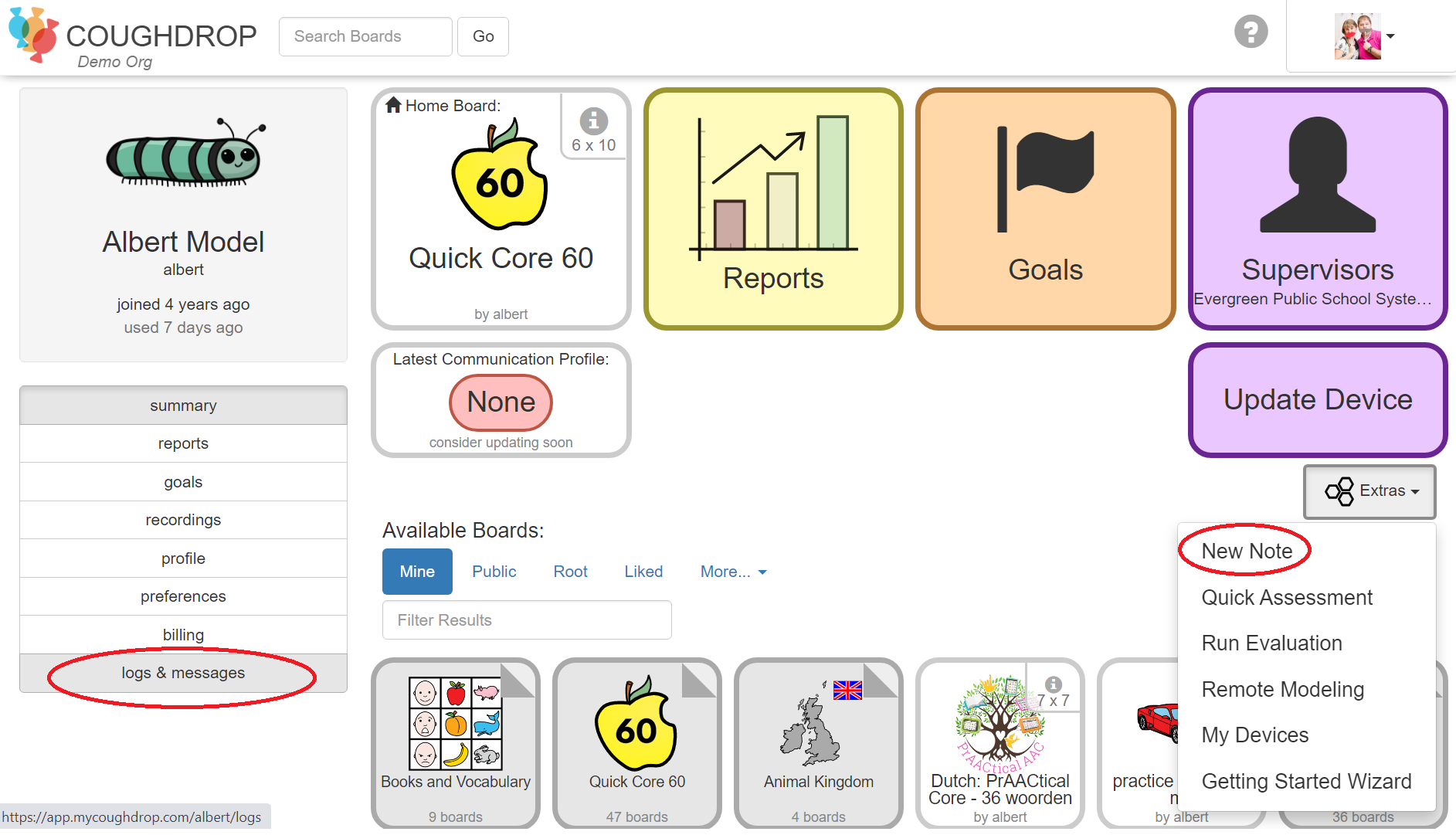The height and width of the screenshot is (835, 1456).
Task: Open Books and Vocabulary board thumbnail
Action: tap(456, 743)
